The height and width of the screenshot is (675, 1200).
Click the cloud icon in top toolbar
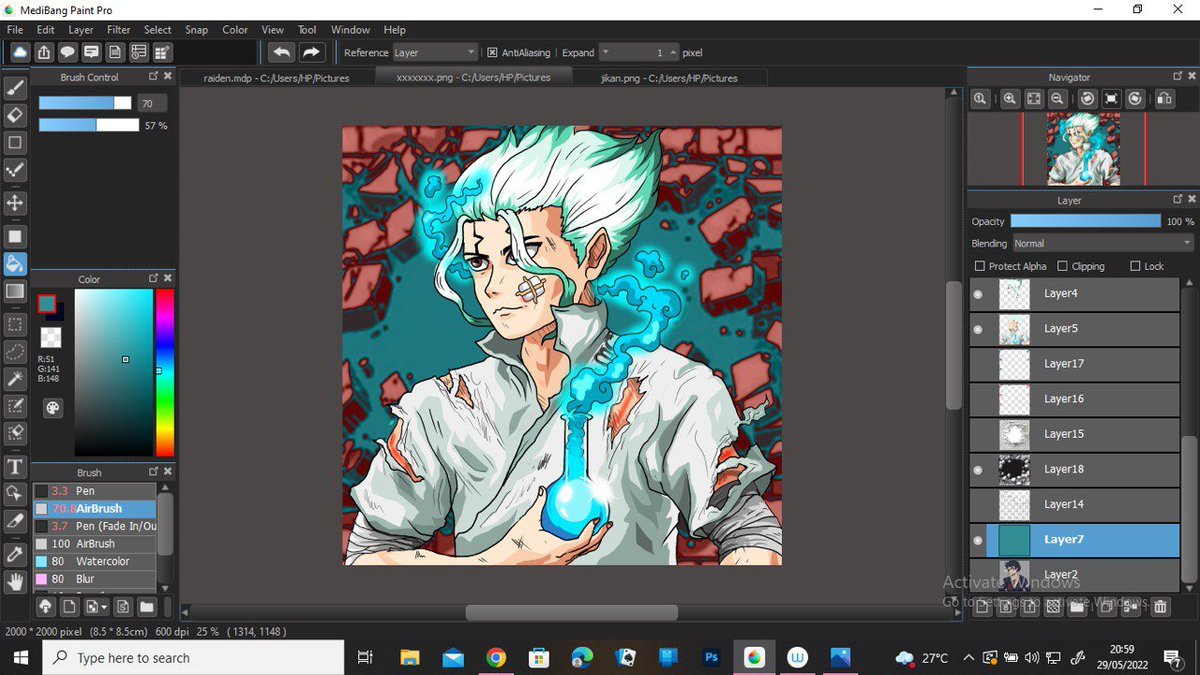pyautogui.click(x=20, y=52)
